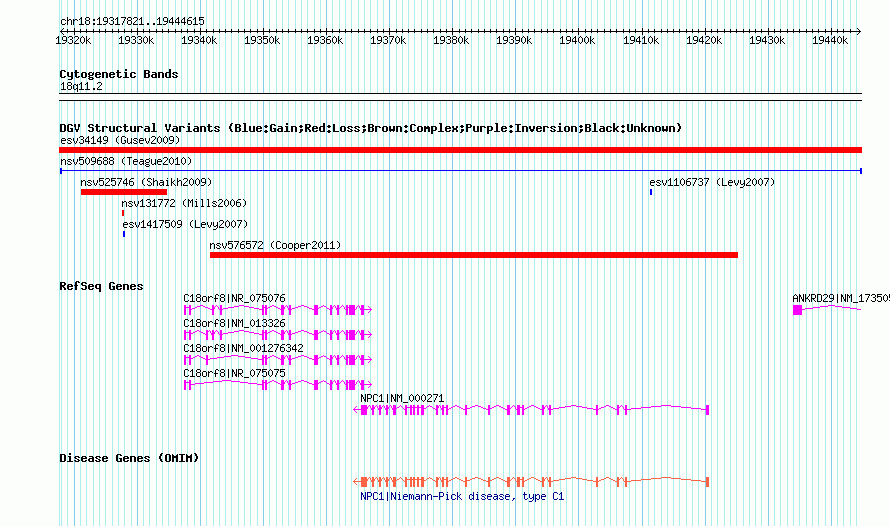Open the esv1106737 (Levy2007) label
The image size is (890, 526).
[712, 182]
